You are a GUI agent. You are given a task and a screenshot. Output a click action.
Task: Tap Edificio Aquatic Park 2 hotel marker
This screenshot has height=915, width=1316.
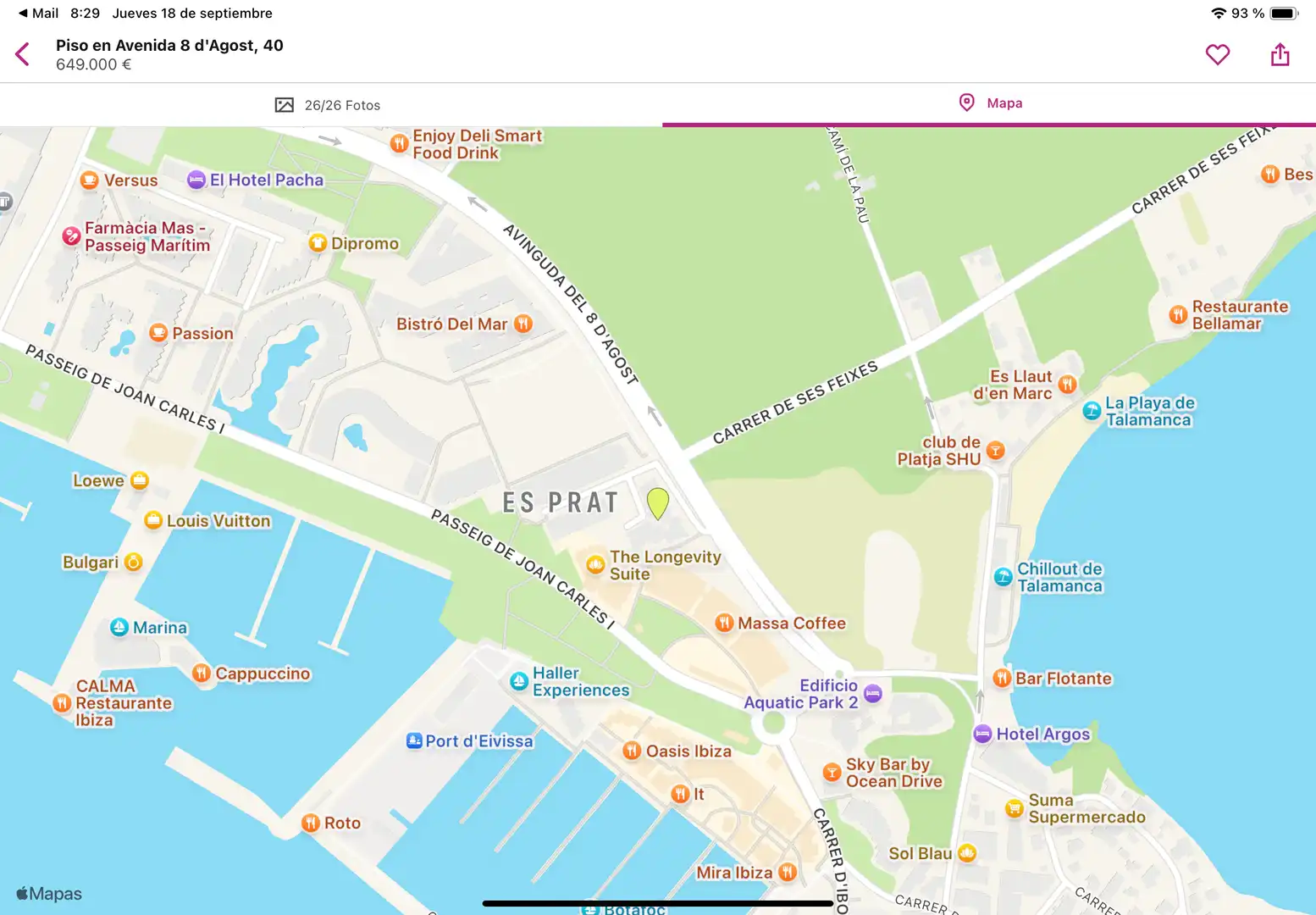click(873, 693)
